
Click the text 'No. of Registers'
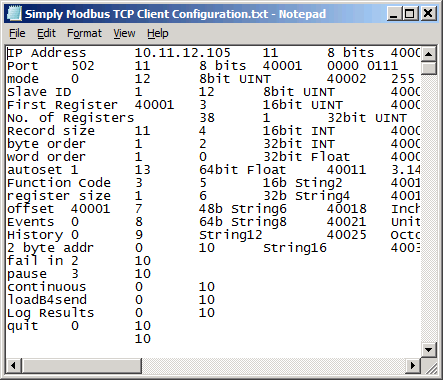coord(70,118)
